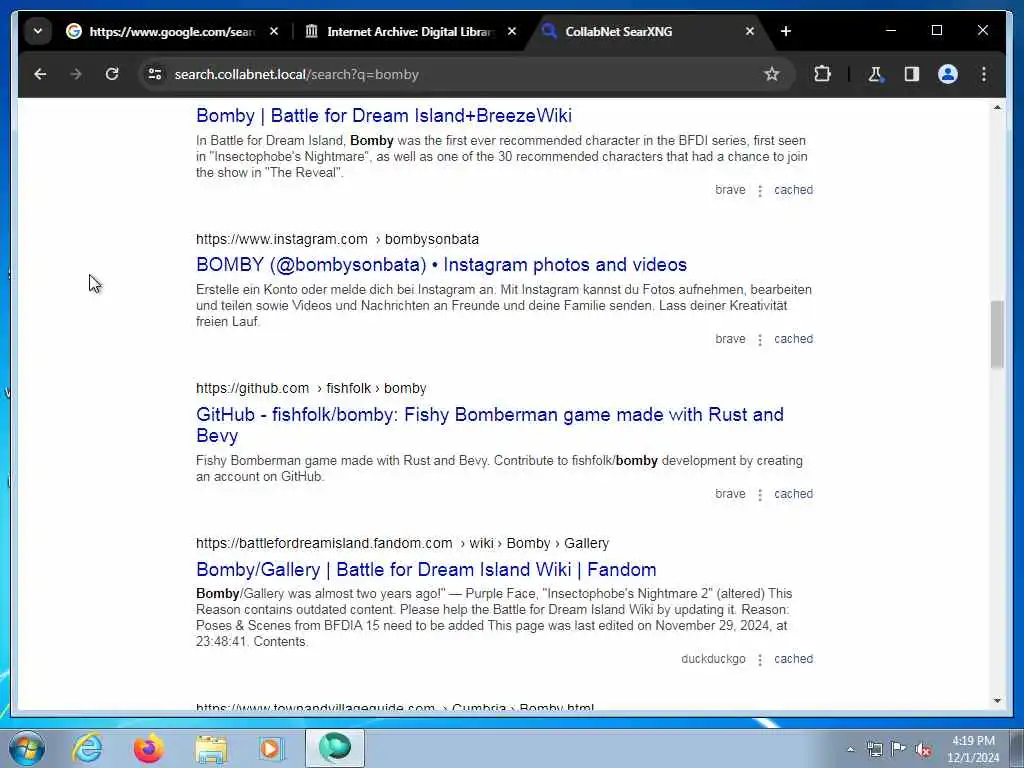Open Chrome three-dot menu
The height and width of the screenshot is (768, 1024).
pyautogui.click(x=984, y=74)
